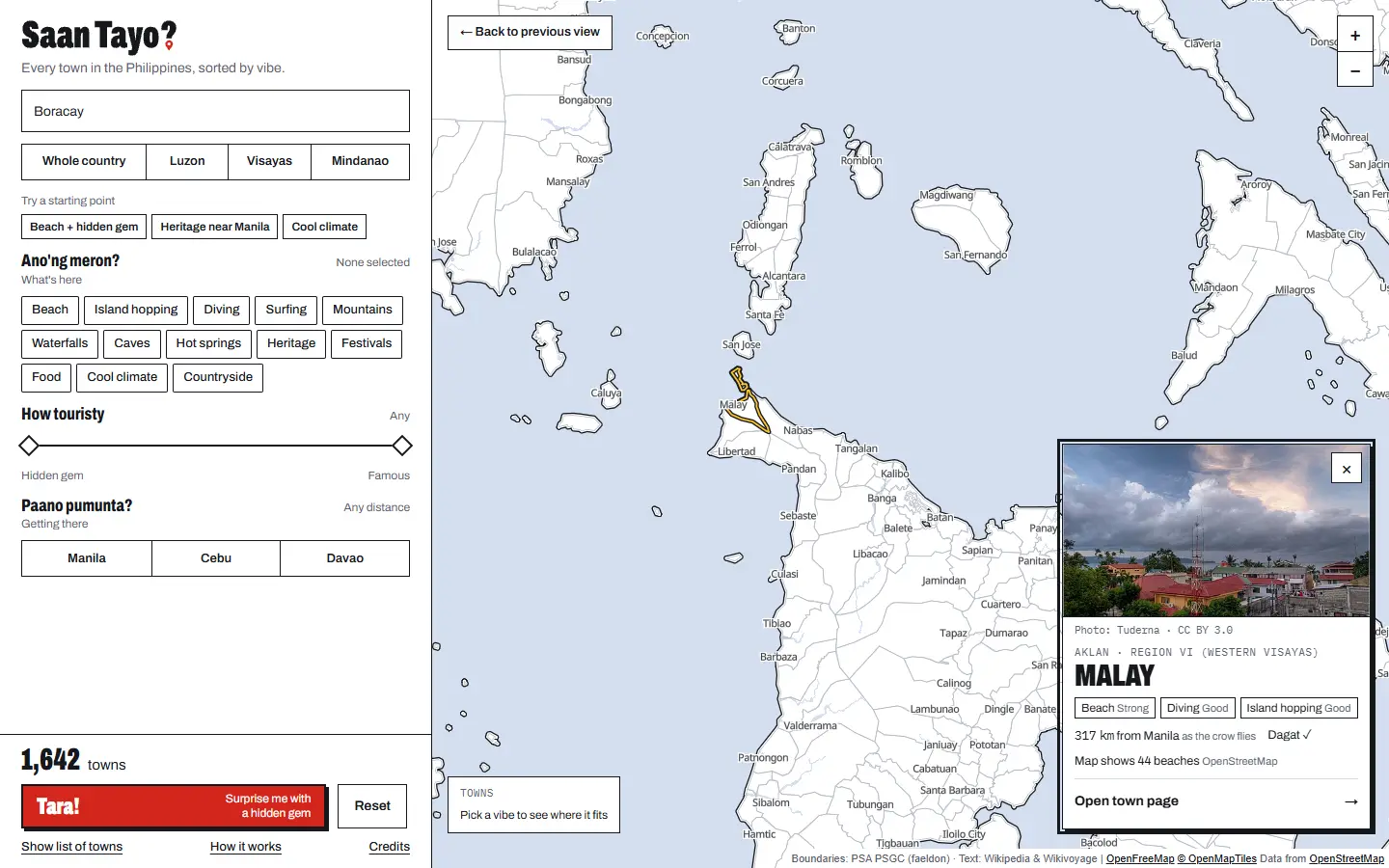This screenshot has width=1389, height=868.
Task: Switch region to Whole country
Action: (x=84, y=161)
